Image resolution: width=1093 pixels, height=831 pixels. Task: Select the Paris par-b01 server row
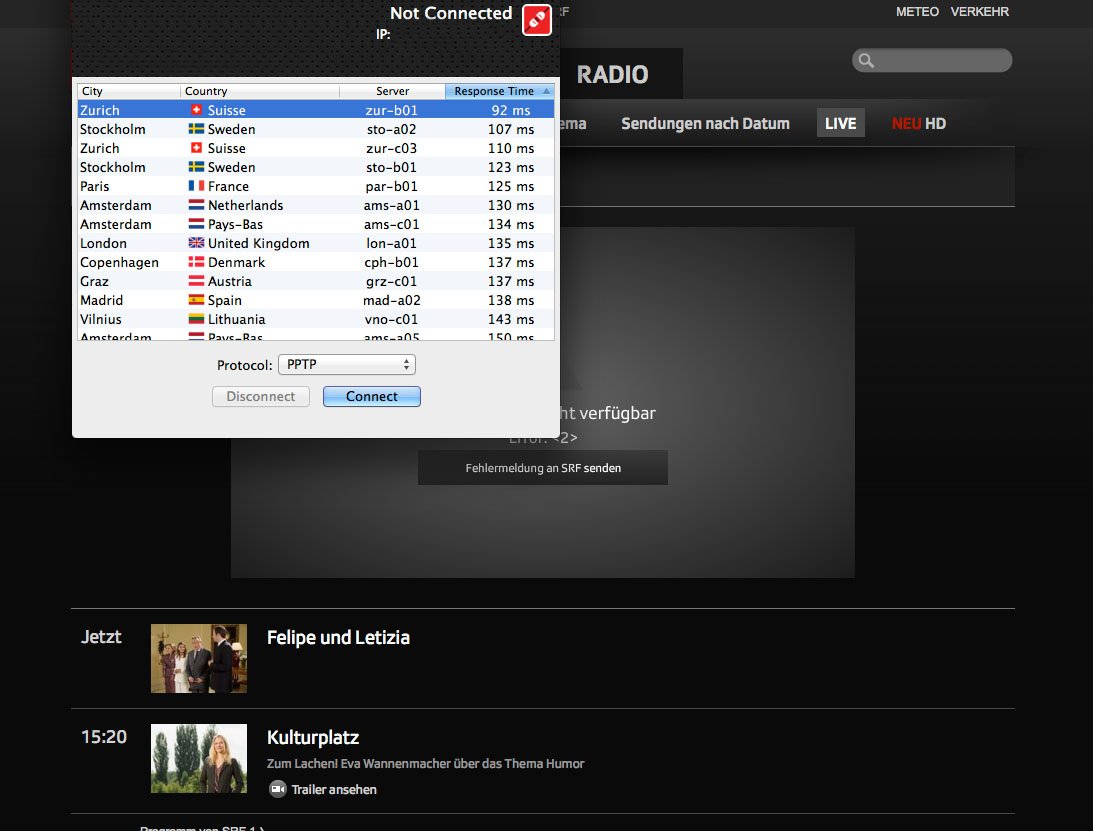pyautogui.click(x=316, y=186)
